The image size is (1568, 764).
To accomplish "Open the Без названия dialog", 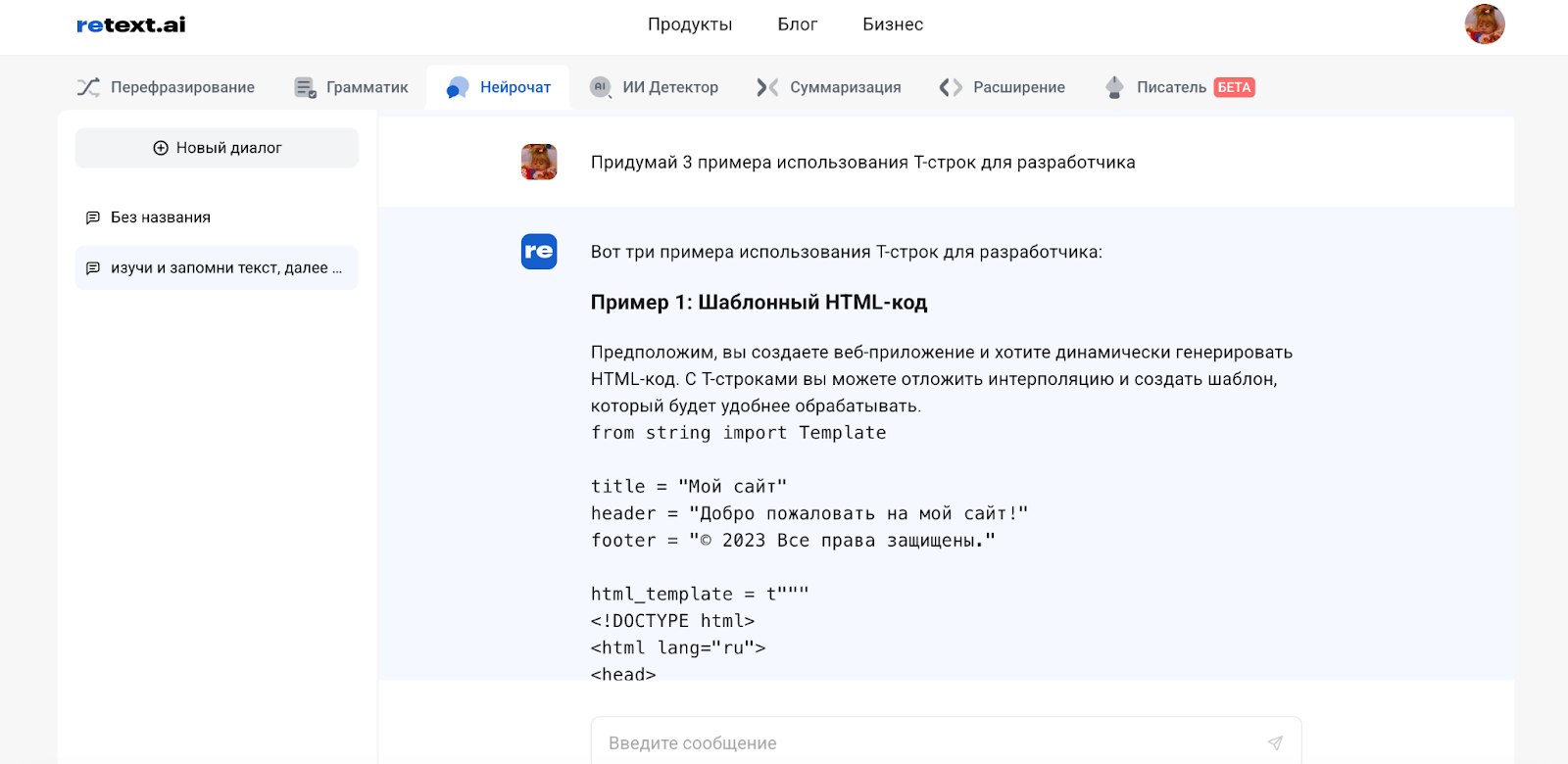I will (217, 217).
